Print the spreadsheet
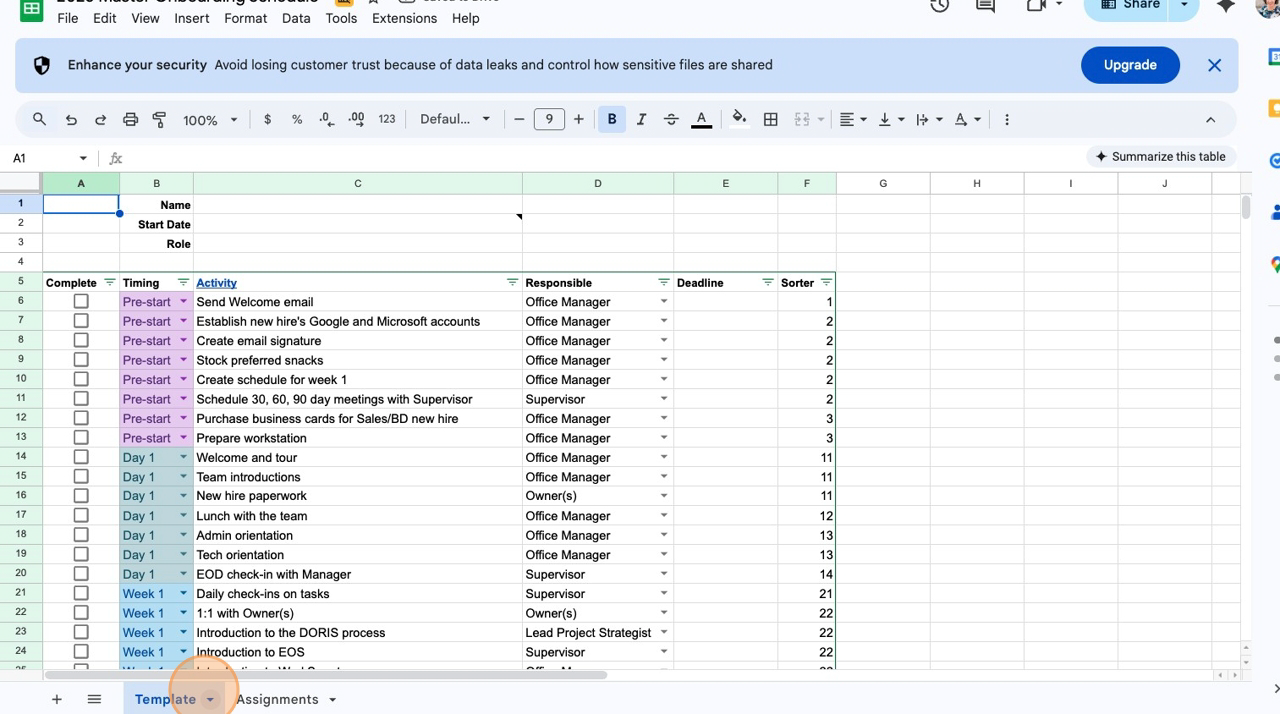 (130, 119)
